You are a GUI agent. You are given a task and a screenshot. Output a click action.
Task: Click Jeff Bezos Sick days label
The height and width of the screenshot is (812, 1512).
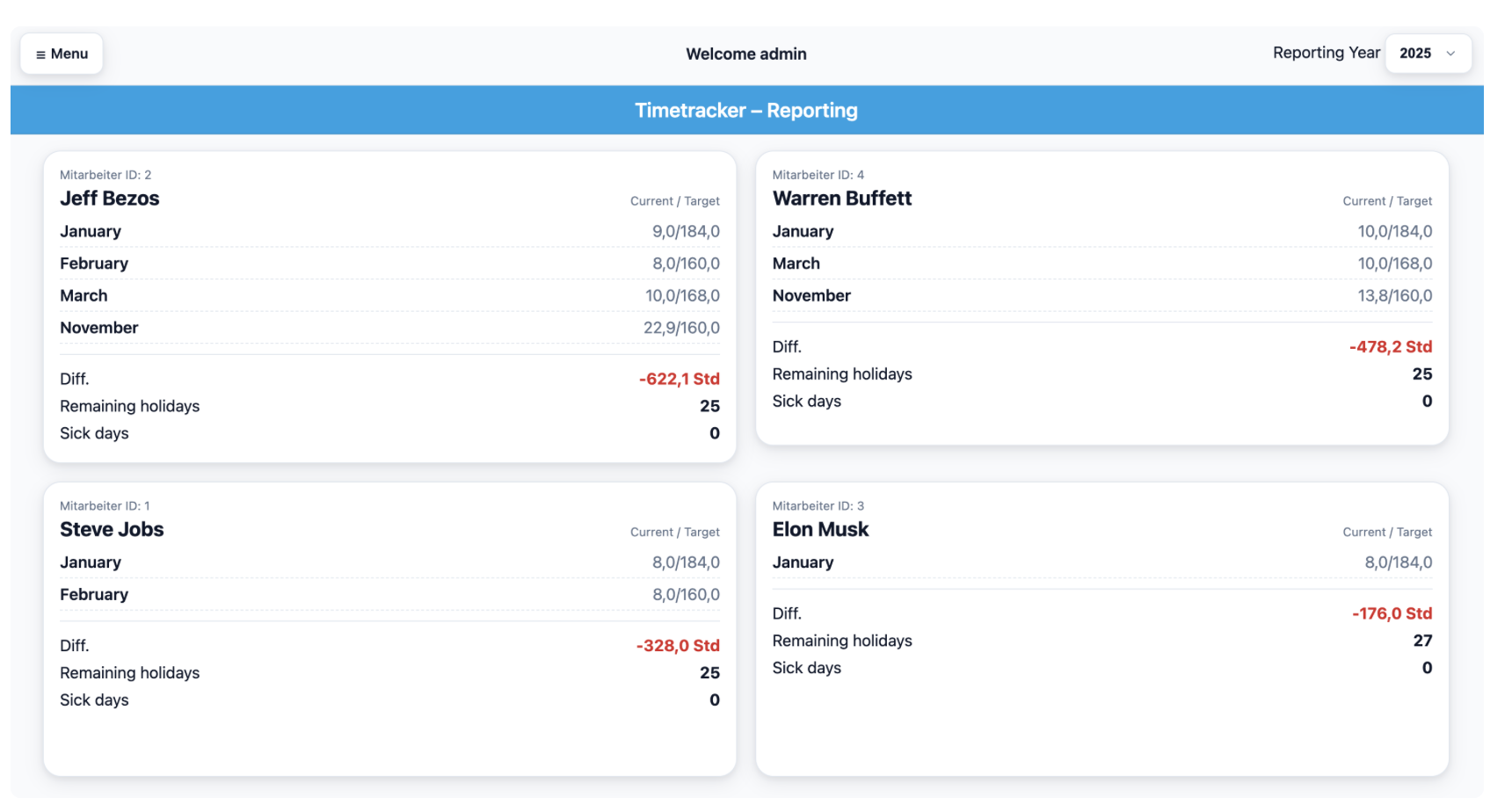(94, 433)
